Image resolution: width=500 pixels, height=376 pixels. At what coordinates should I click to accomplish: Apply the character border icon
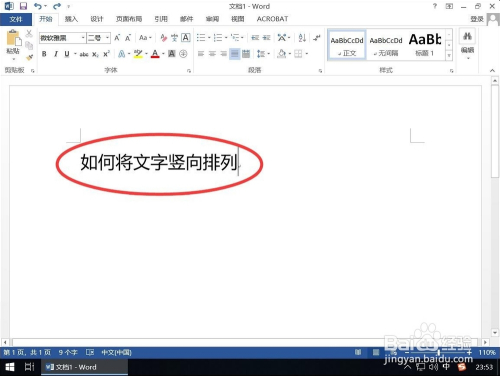click(x=186, y=38)
